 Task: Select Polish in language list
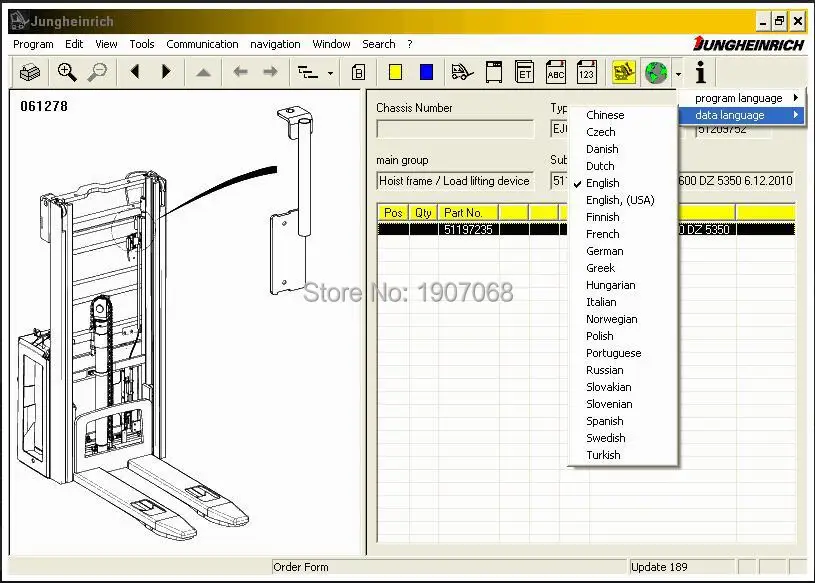624,336
